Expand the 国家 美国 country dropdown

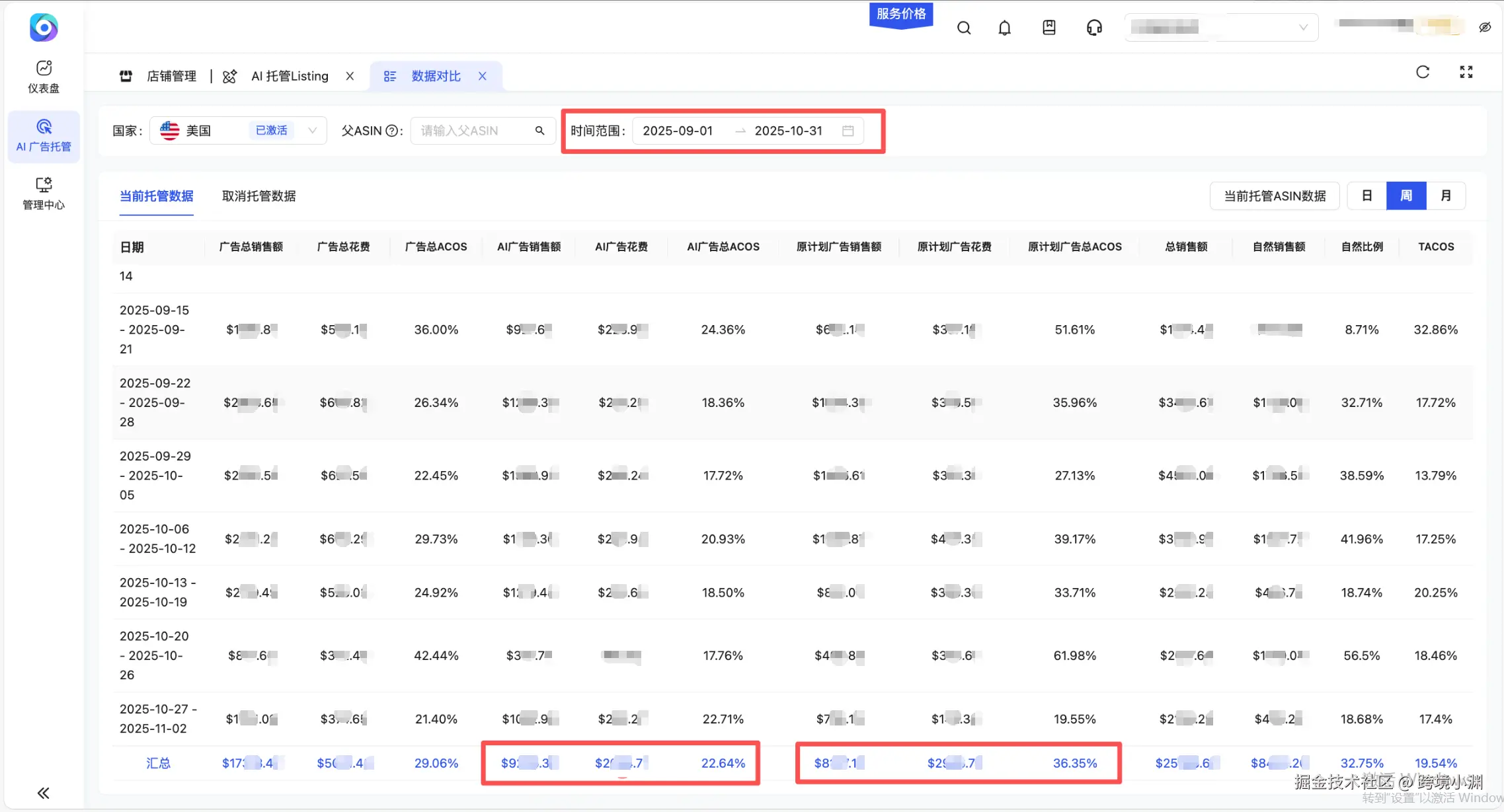[238, 131]
